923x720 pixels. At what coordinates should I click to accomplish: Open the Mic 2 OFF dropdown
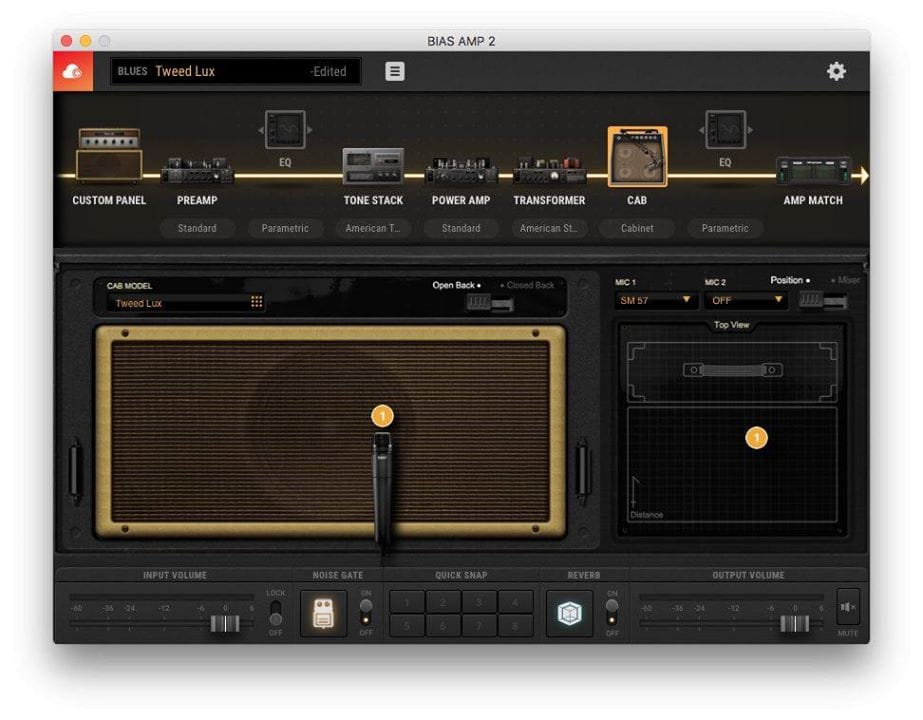point(746,300)
